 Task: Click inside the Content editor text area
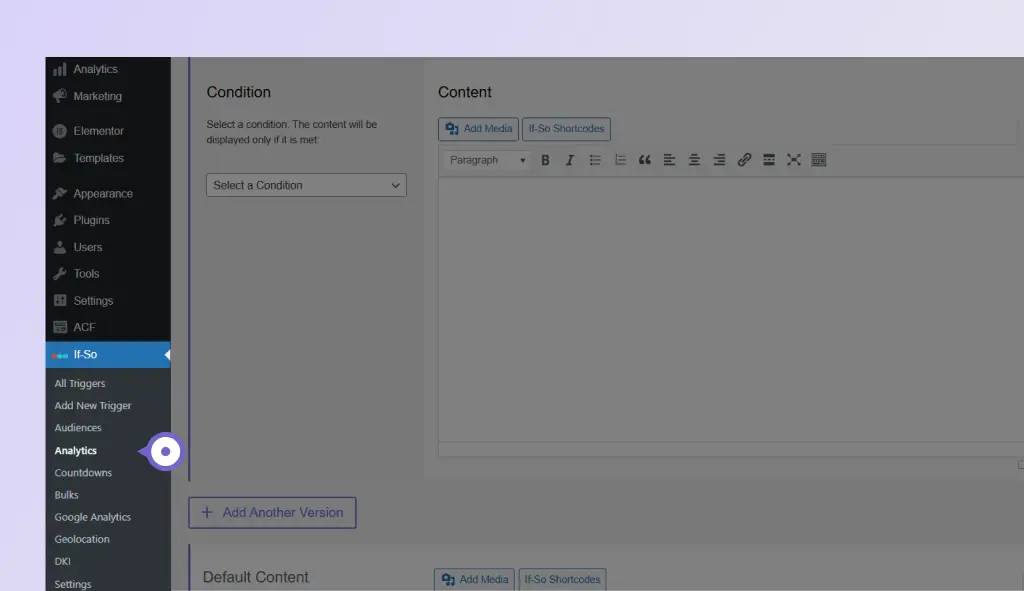[x=731, y=310]
